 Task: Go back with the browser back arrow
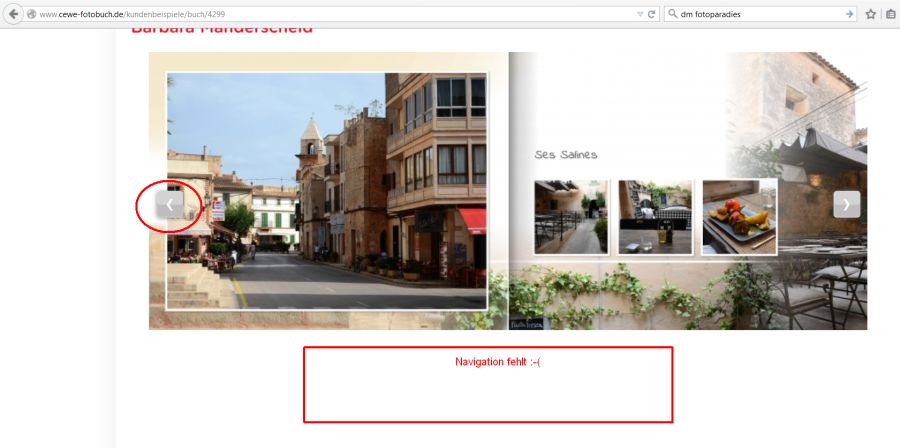[x=13, y=14]
